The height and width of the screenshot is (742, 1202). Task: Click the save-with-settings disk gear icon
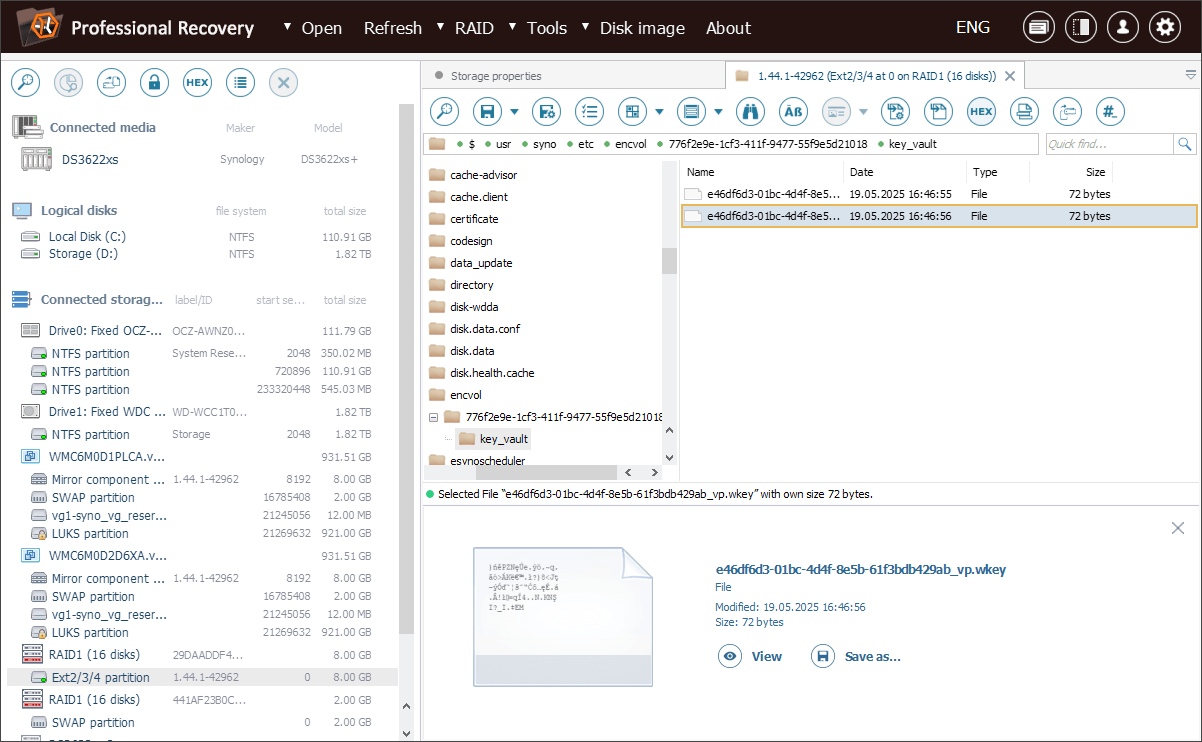pyautogui.click(x=546, y=111)
